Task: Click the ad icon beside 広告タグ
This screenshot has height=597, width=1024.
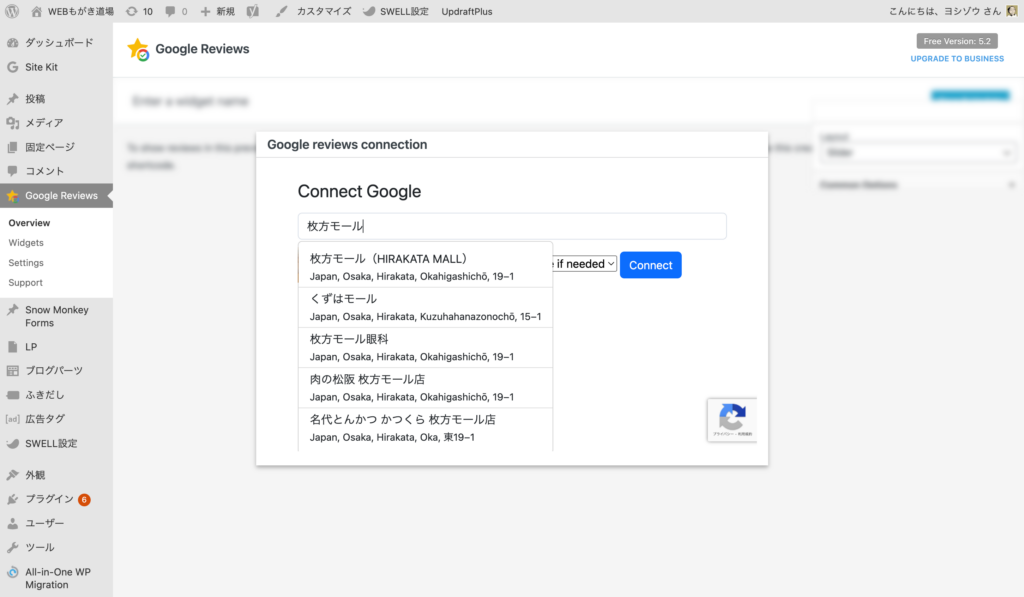Action: (12, 419)
